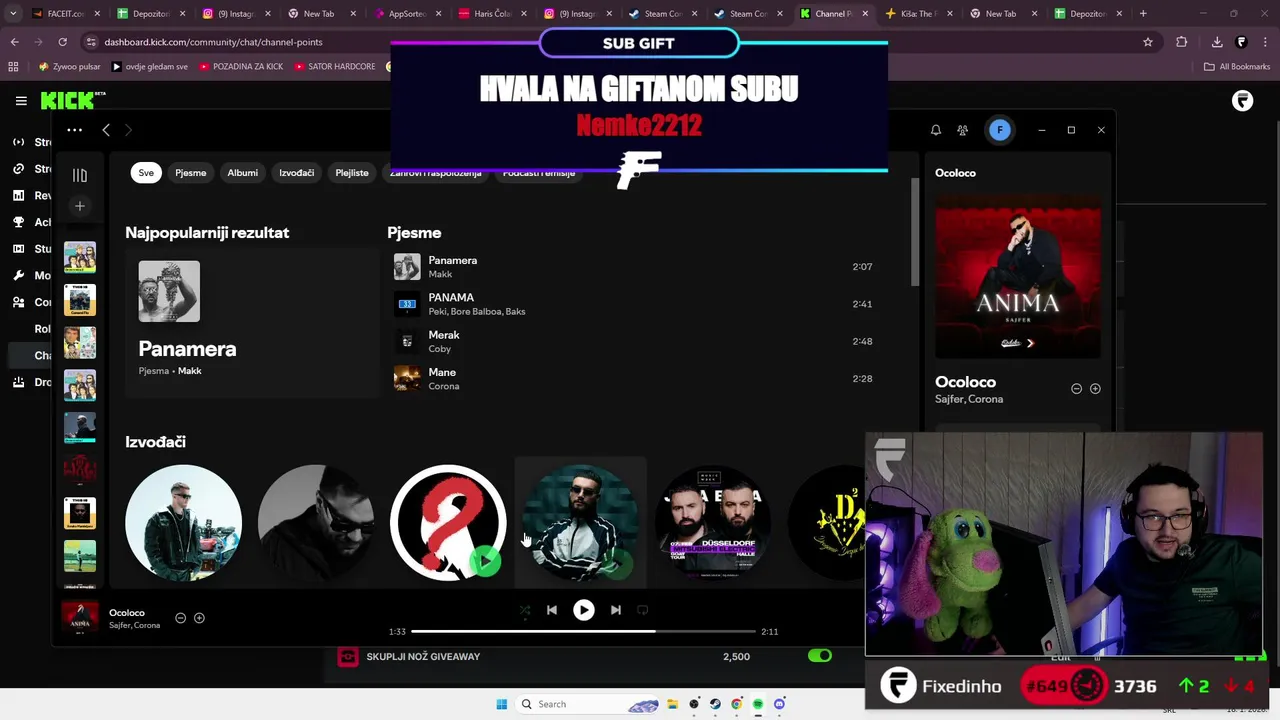The width and height of the screenshot is (1280, 720).
Task: Bookmark this page with star icon
Action: coord(1148,42)
